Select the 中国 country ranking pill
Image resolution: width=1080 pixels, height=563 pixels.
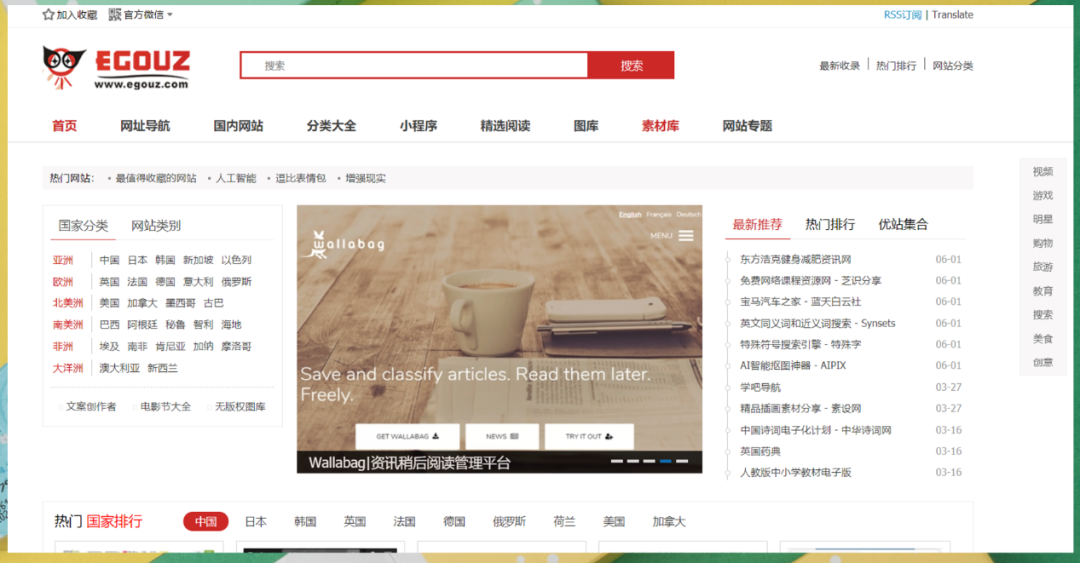(205, 522)
